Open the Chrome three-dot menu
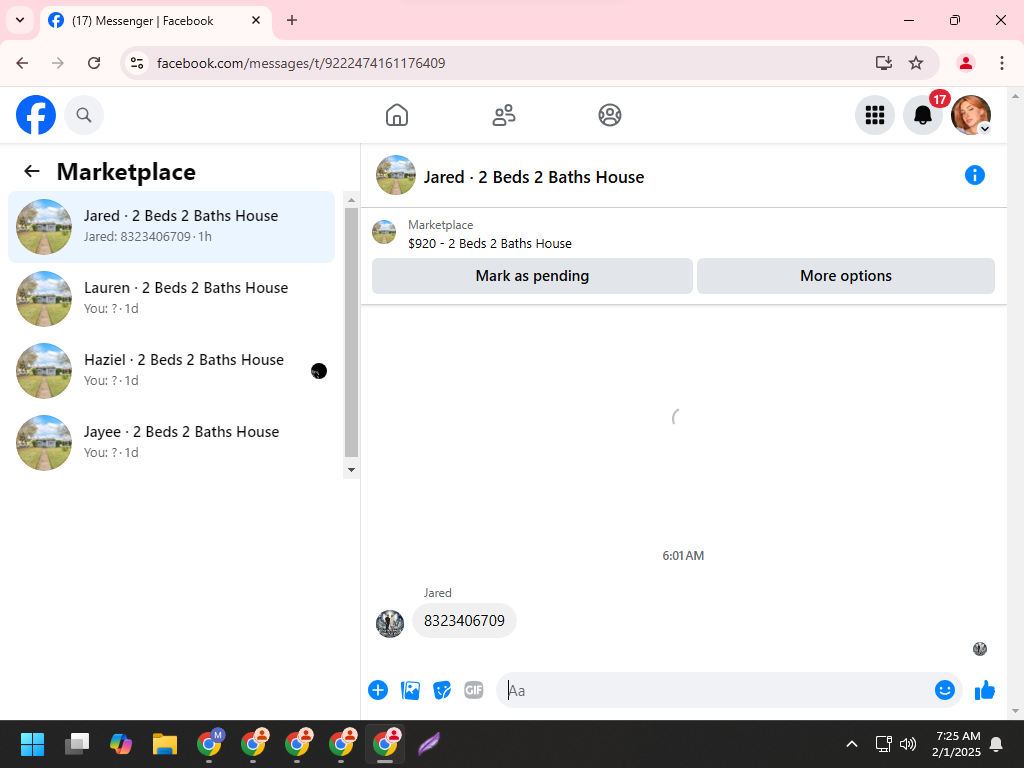 tap(1002, 63)
